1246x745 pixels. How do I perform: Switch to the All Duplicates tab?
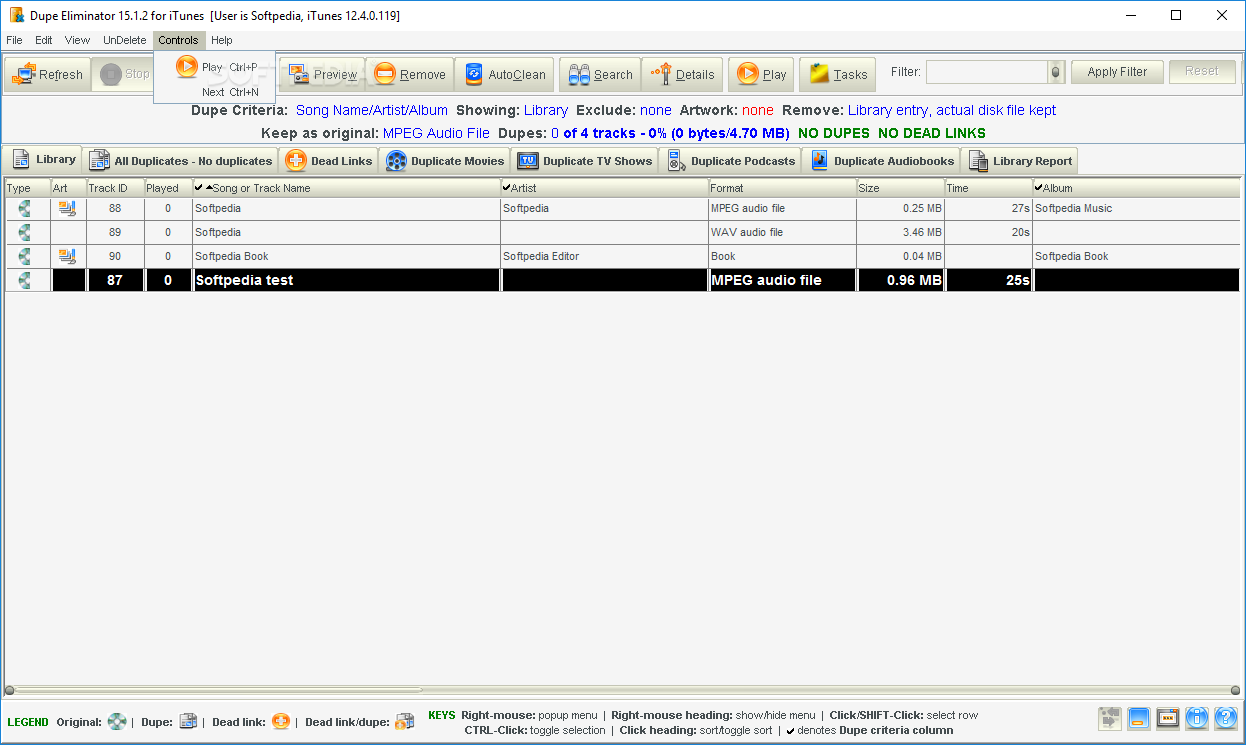click(x=180, y=160)
